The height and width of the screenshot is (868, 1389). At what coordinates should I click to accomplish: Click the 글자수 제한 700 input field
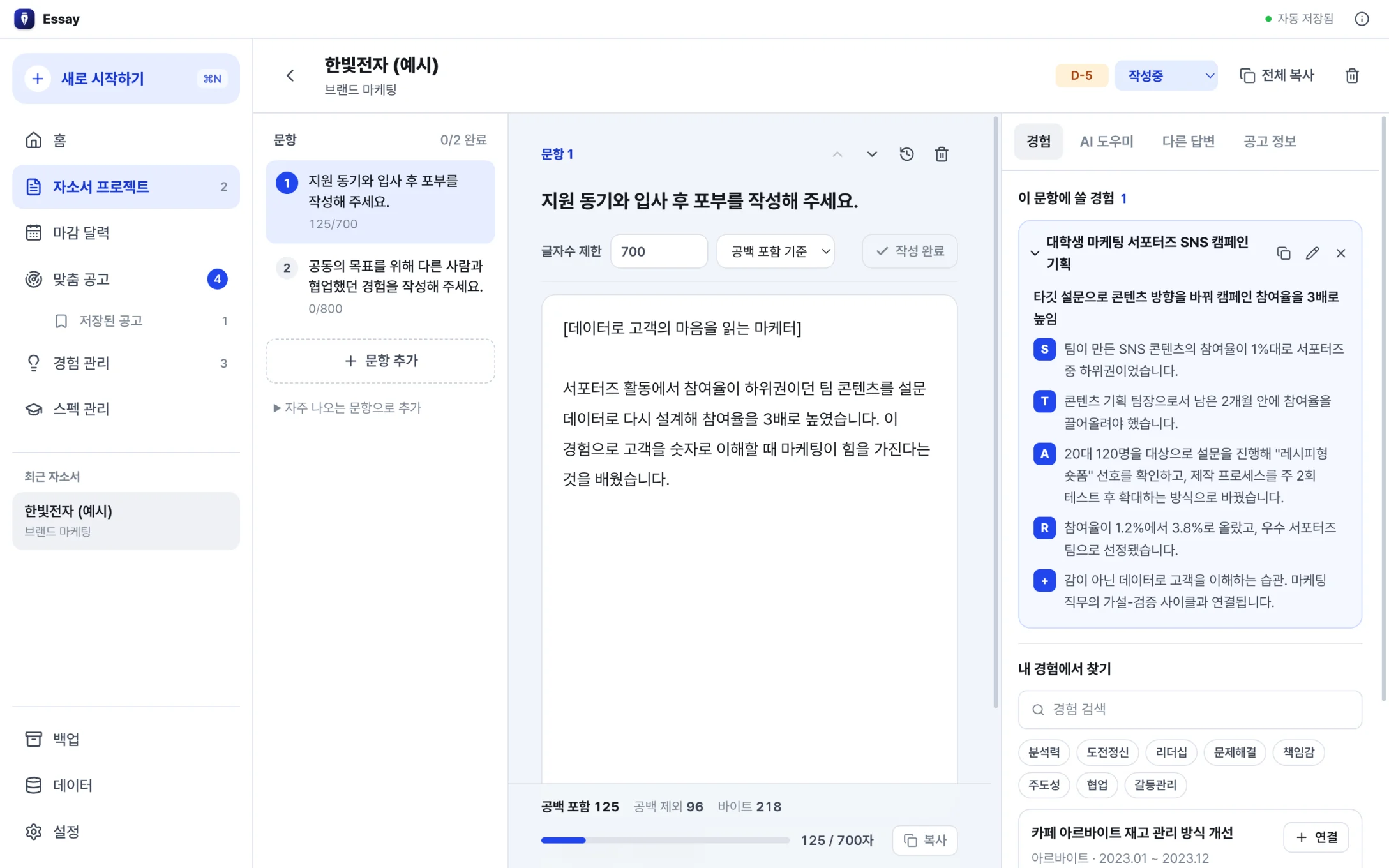[659, 251]
